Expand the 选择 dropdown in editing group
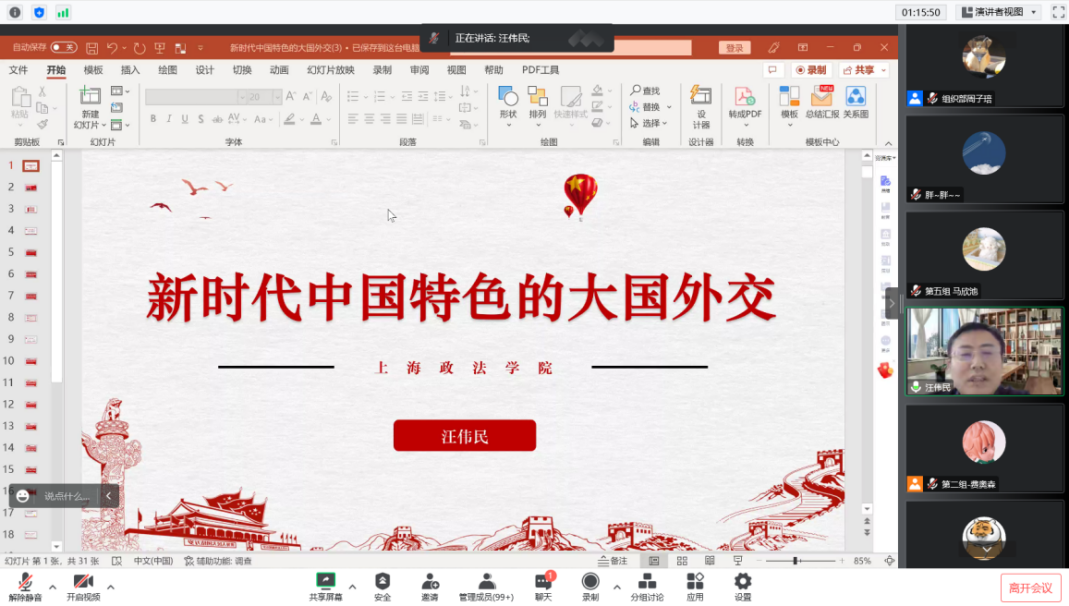Screen dimensions: 1069x606 click(x=652, y=123)
